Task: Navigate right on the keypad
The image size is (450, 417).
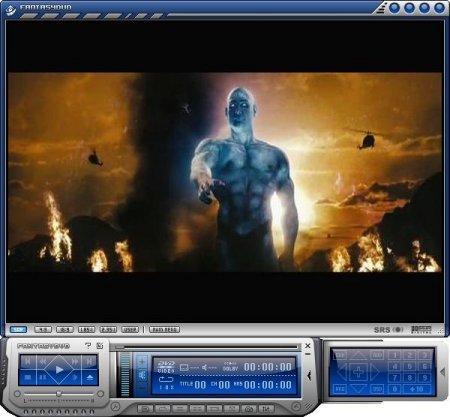Action: coord(376,372)
